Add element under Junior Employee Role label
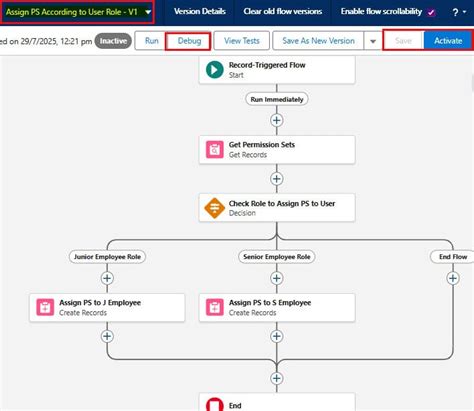Viewport: 474px width, 411px height. [x=107, y=278]
